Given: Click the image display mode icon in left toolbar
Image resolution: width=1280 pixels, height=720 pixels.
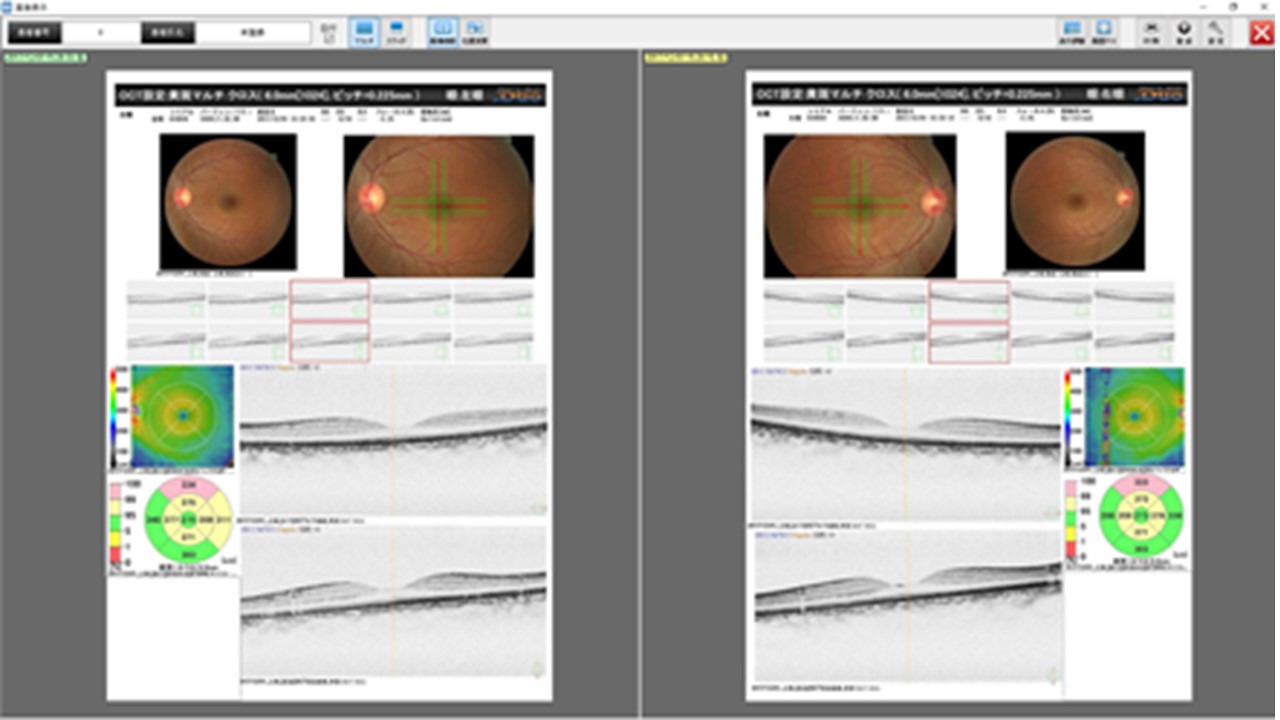Looking at the screenshot, I should (442, 32).
